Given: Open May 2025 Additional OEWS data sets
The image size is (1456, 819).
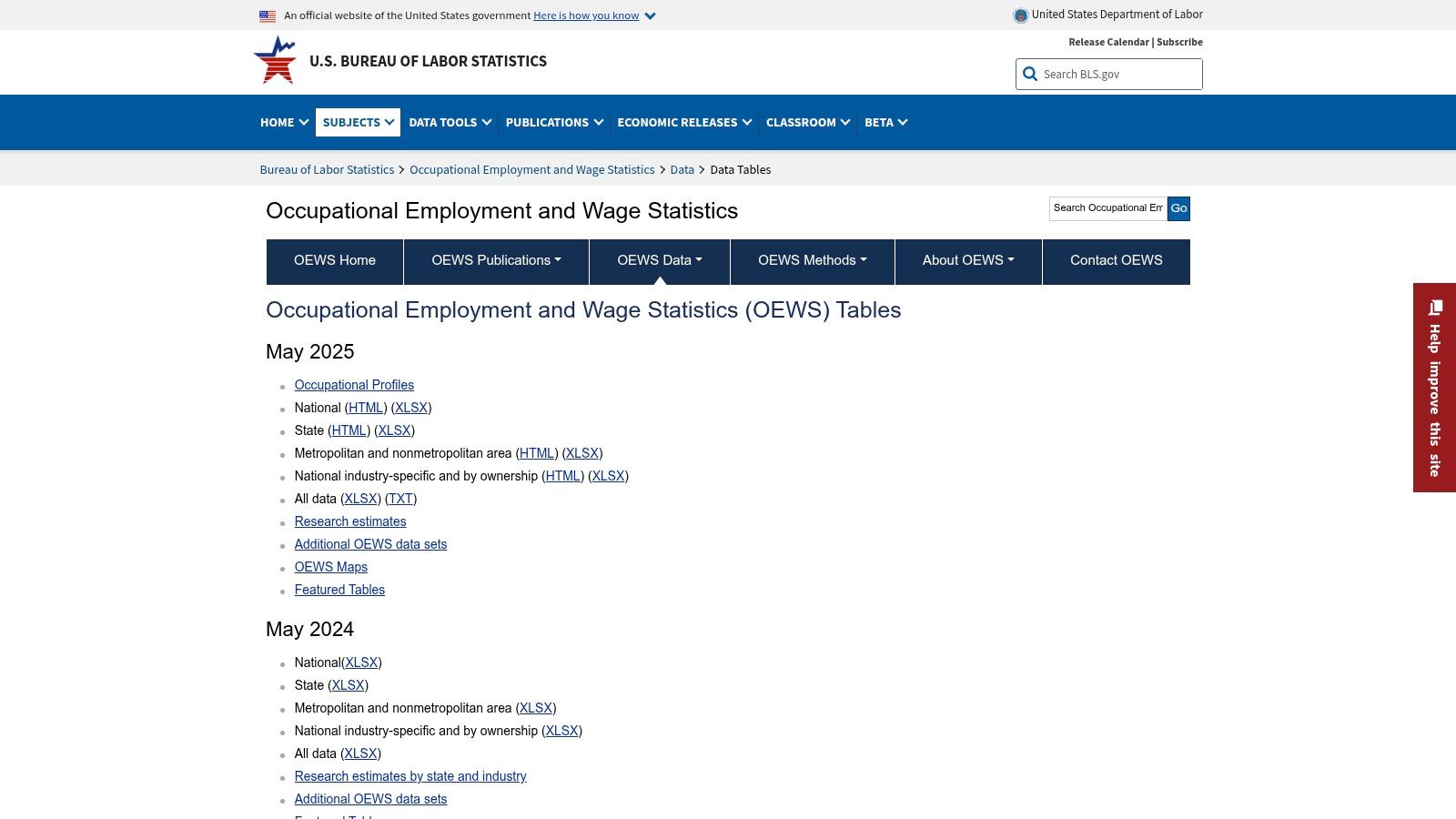Looking at the screenshot, I should point(370,544).
